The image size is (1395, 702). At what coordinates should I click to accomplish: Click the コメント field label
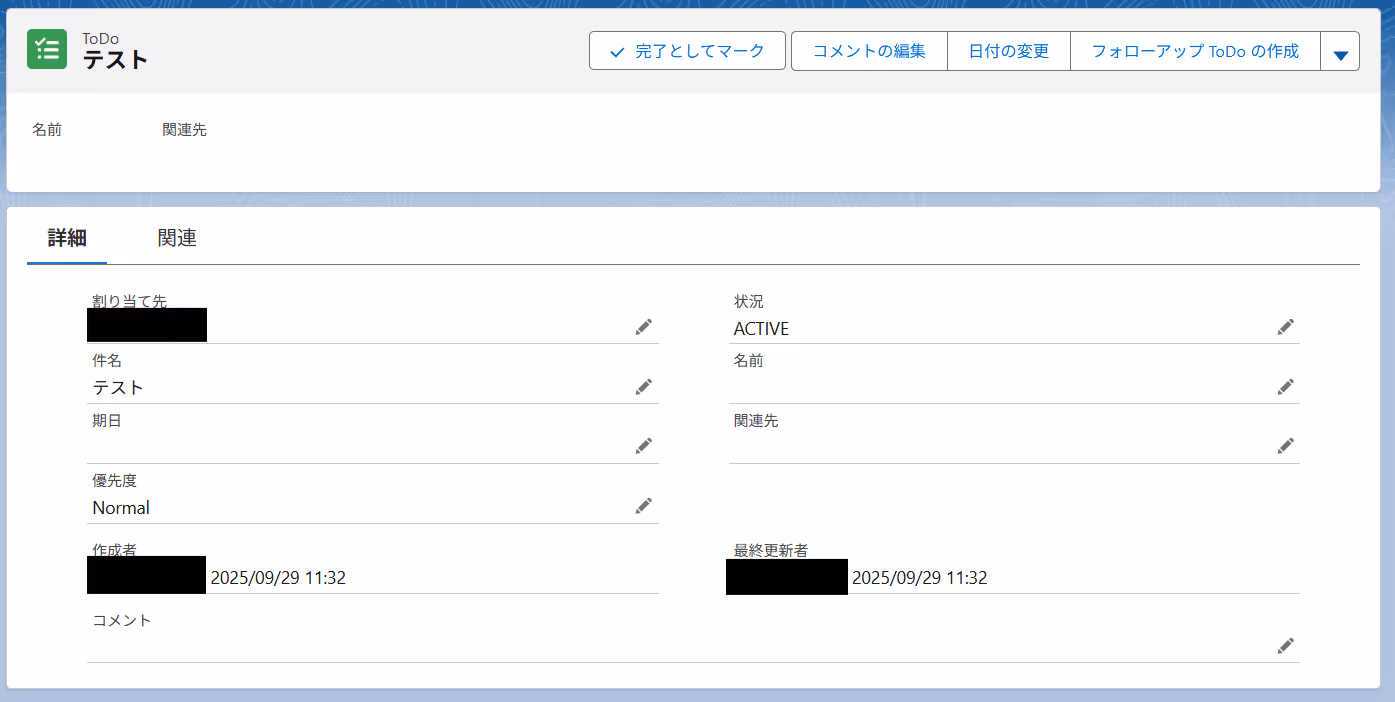[x=122, y=620]
